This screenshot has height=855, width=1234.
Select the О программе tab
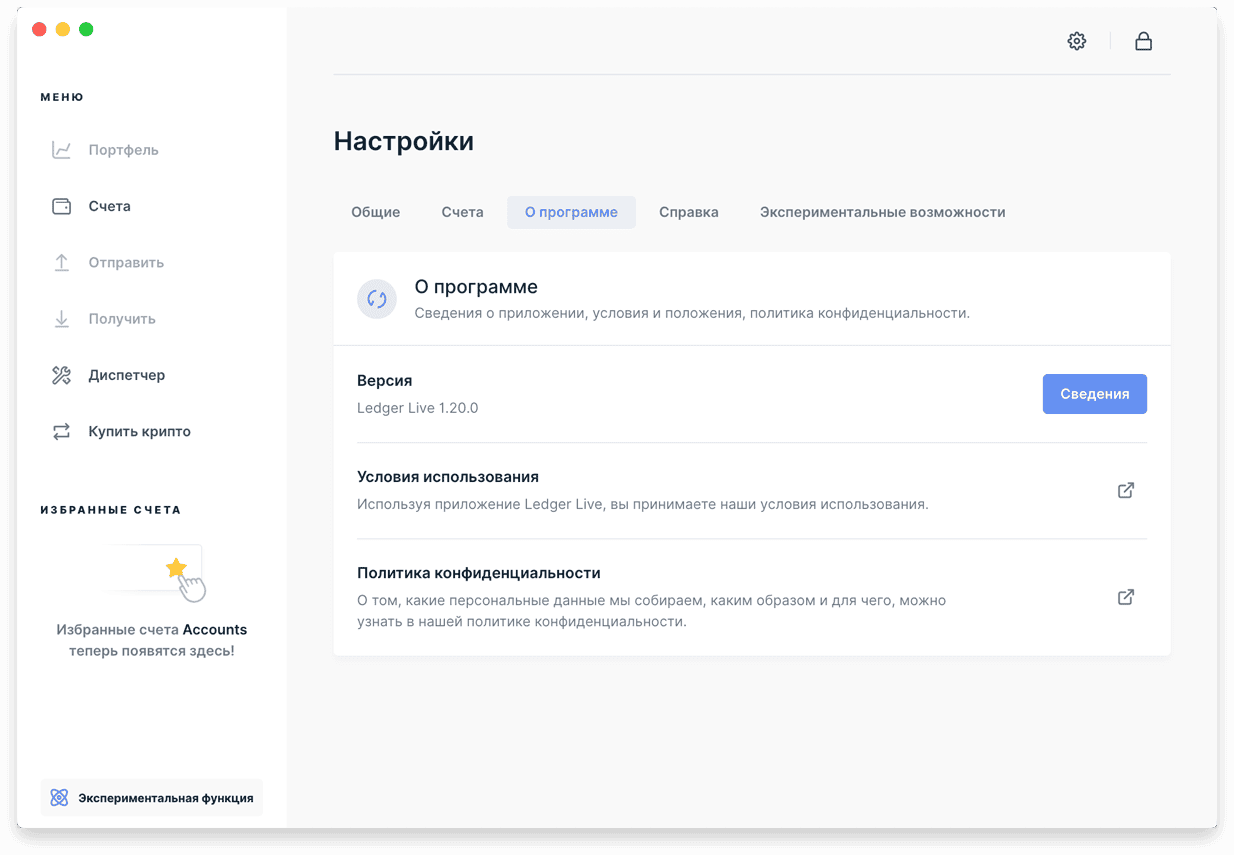pos(571,212)
